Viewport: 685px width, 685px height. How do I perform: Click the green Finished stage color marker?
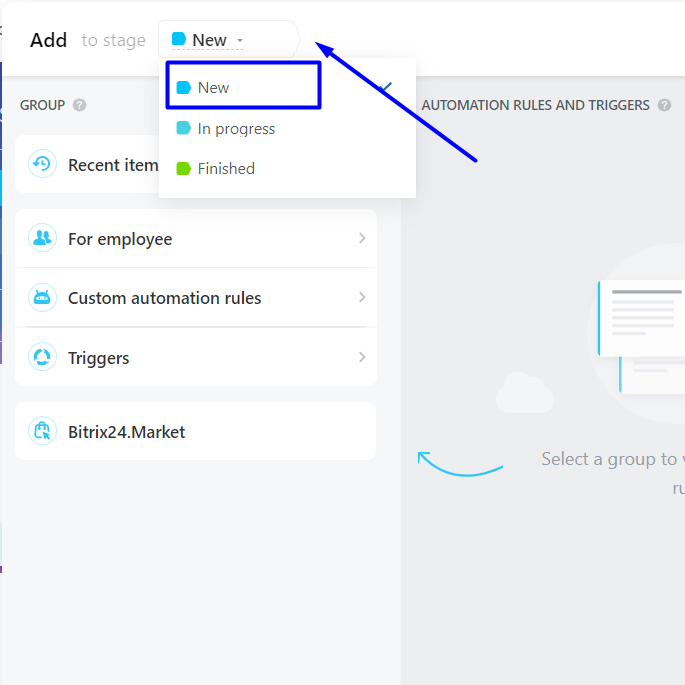(x=183, y=169)
